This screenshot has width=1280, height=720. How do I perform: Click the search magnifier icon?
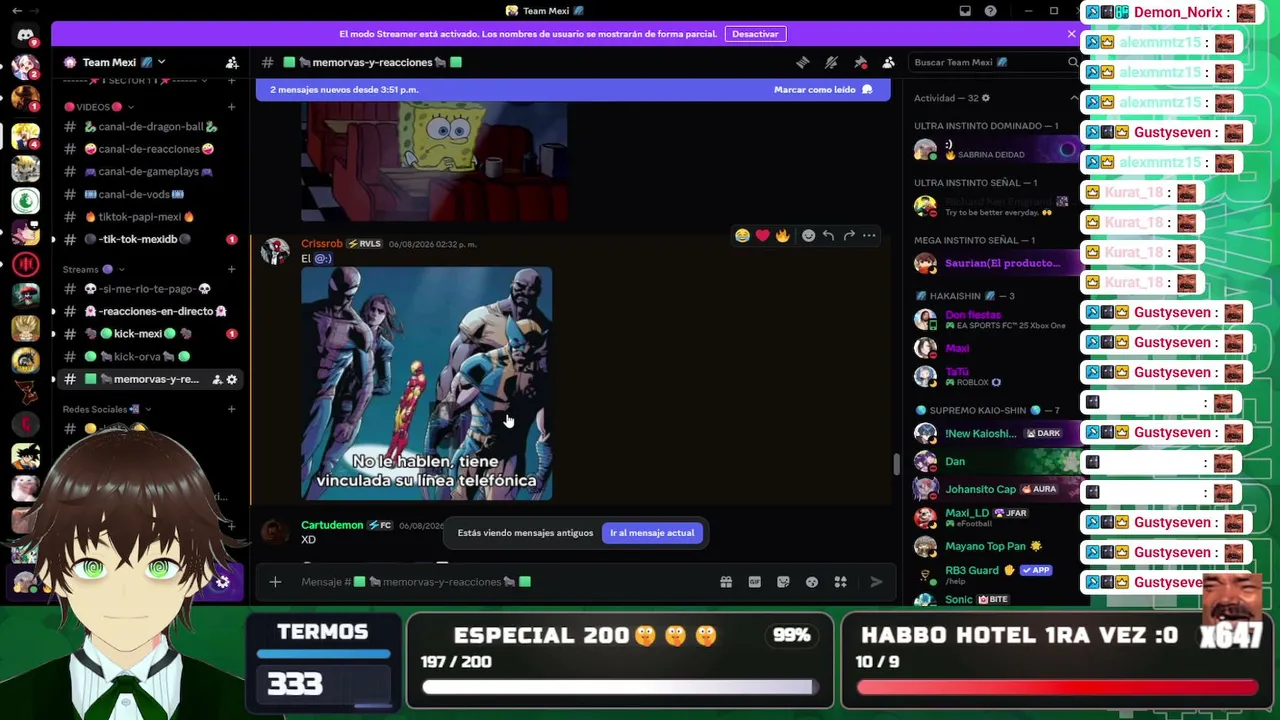pos(1073,62)
